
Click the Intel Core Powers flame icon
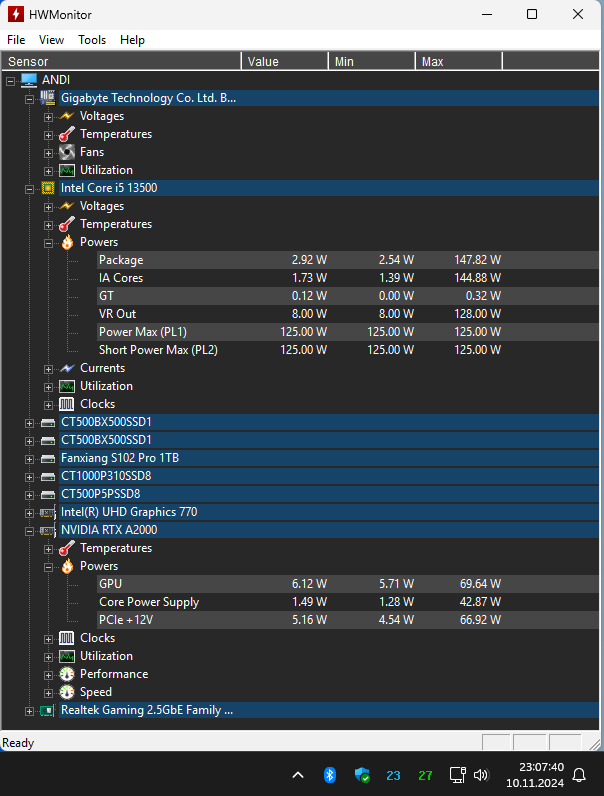click(67, 242)
